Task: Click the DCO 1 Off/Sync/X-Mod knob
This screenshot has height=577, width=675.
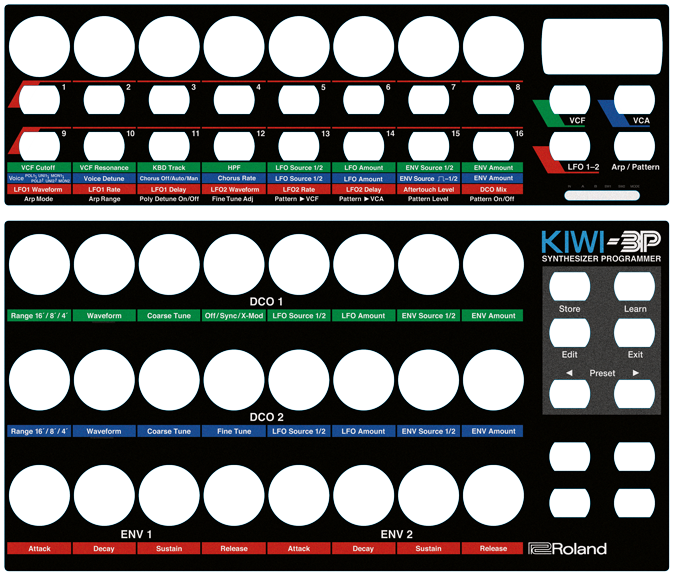Action: tap(234, 264)
